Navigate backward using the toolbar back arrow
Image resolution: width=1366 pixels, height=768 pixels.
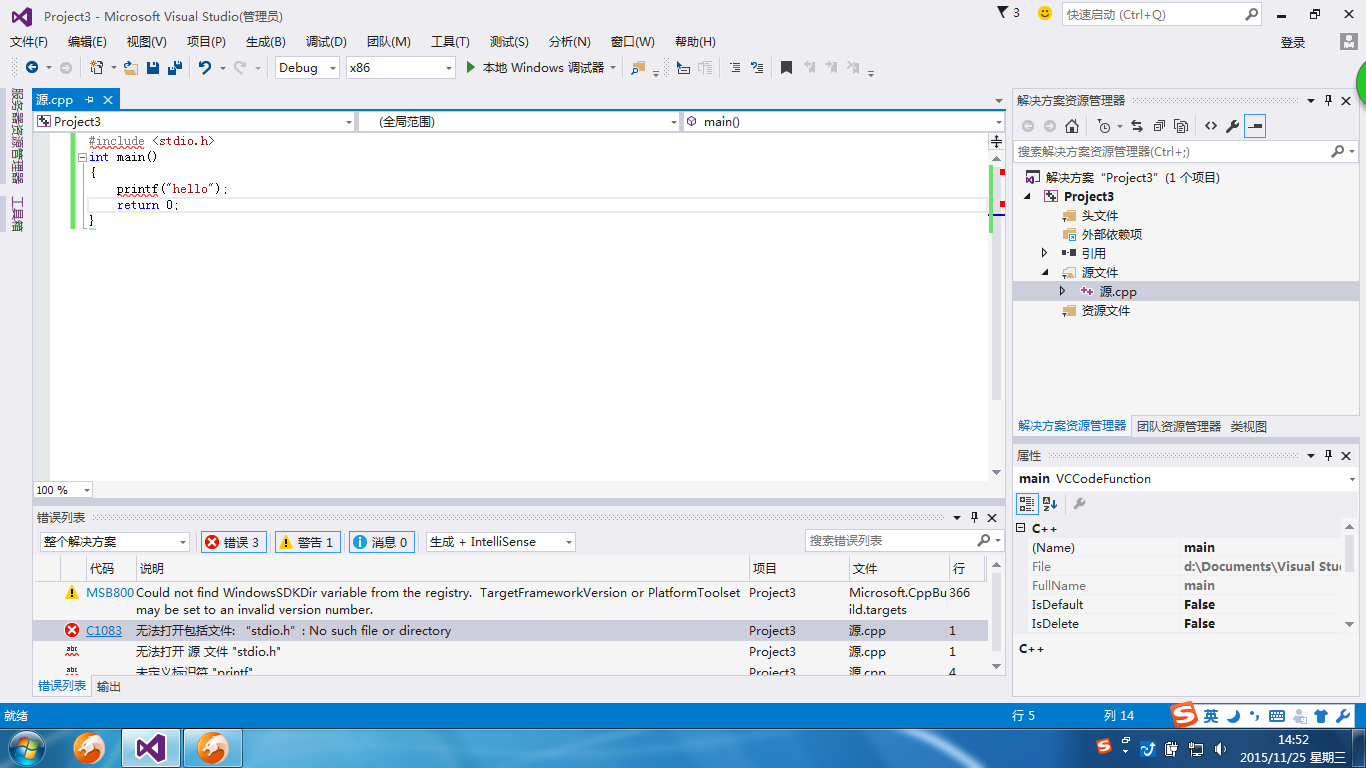32,67
